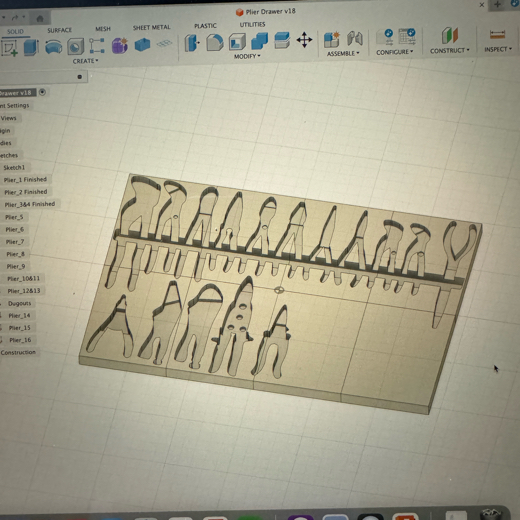Select the Plier_12&13 sketch

[x=24, y=291]
